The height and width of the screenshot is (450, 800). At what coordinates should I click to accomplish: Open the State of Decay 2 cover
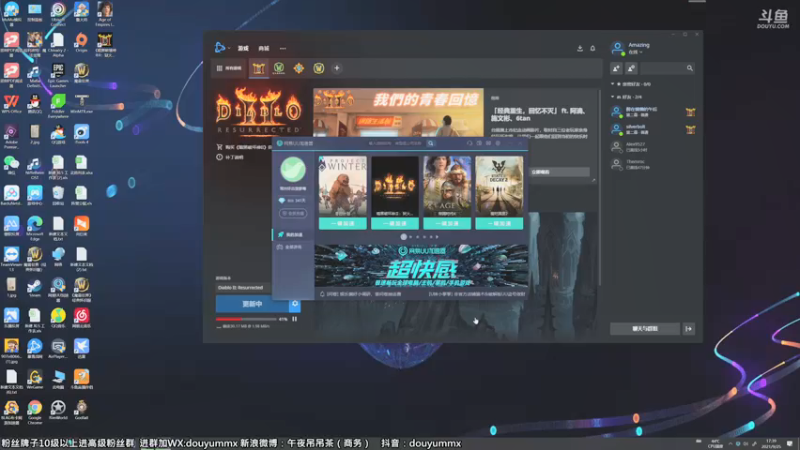[x=499, y=187]
